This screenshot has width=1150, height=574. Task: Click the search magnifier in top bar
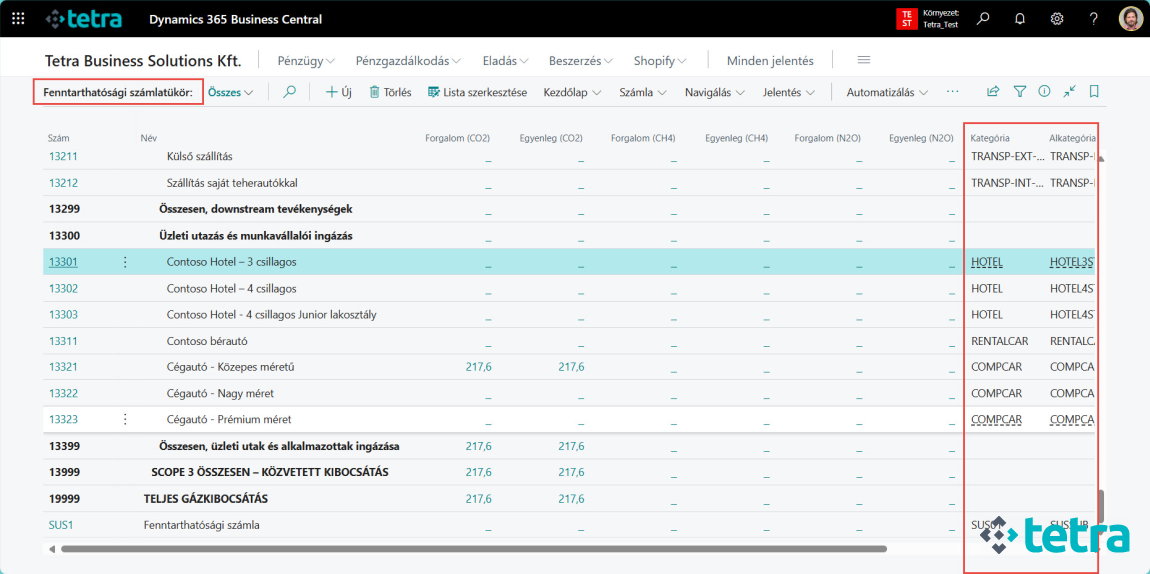[x=983, y=19]
